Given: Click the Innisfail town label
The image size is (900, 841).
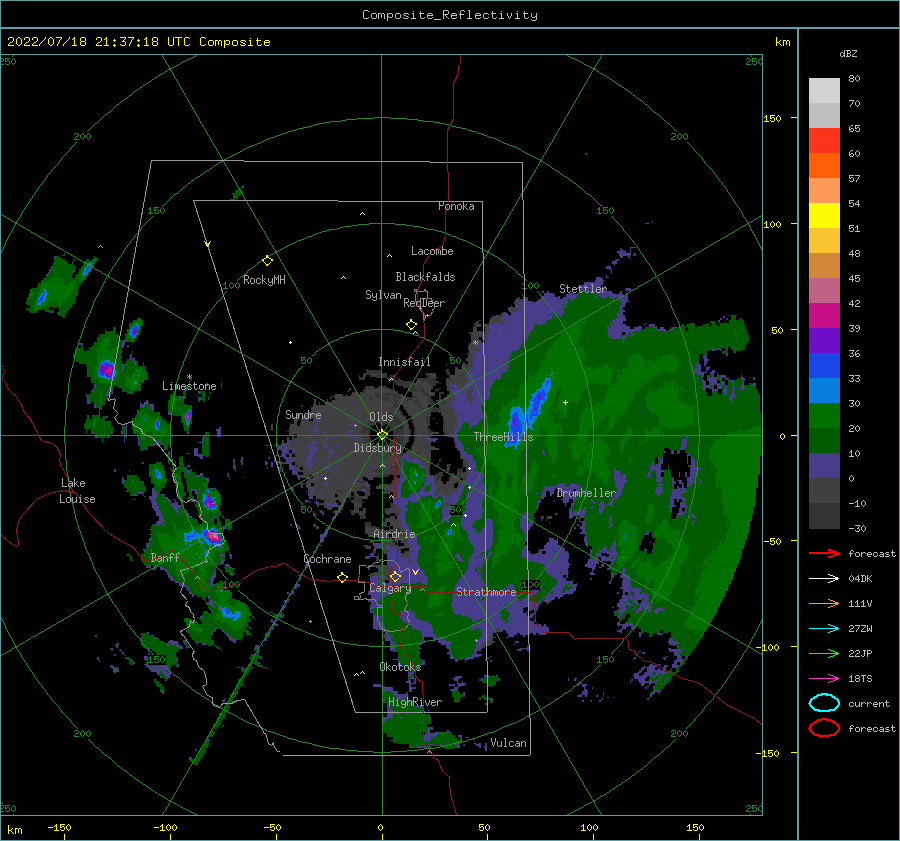Looking at the screenshot, I should point(404,362).
